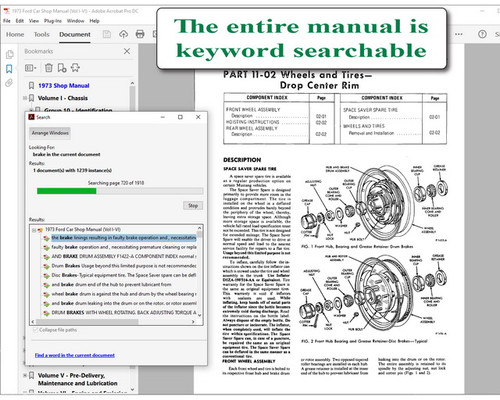Switch to the Document tab
The width and height of the screenshot is (500, 400).
point(75,34)
